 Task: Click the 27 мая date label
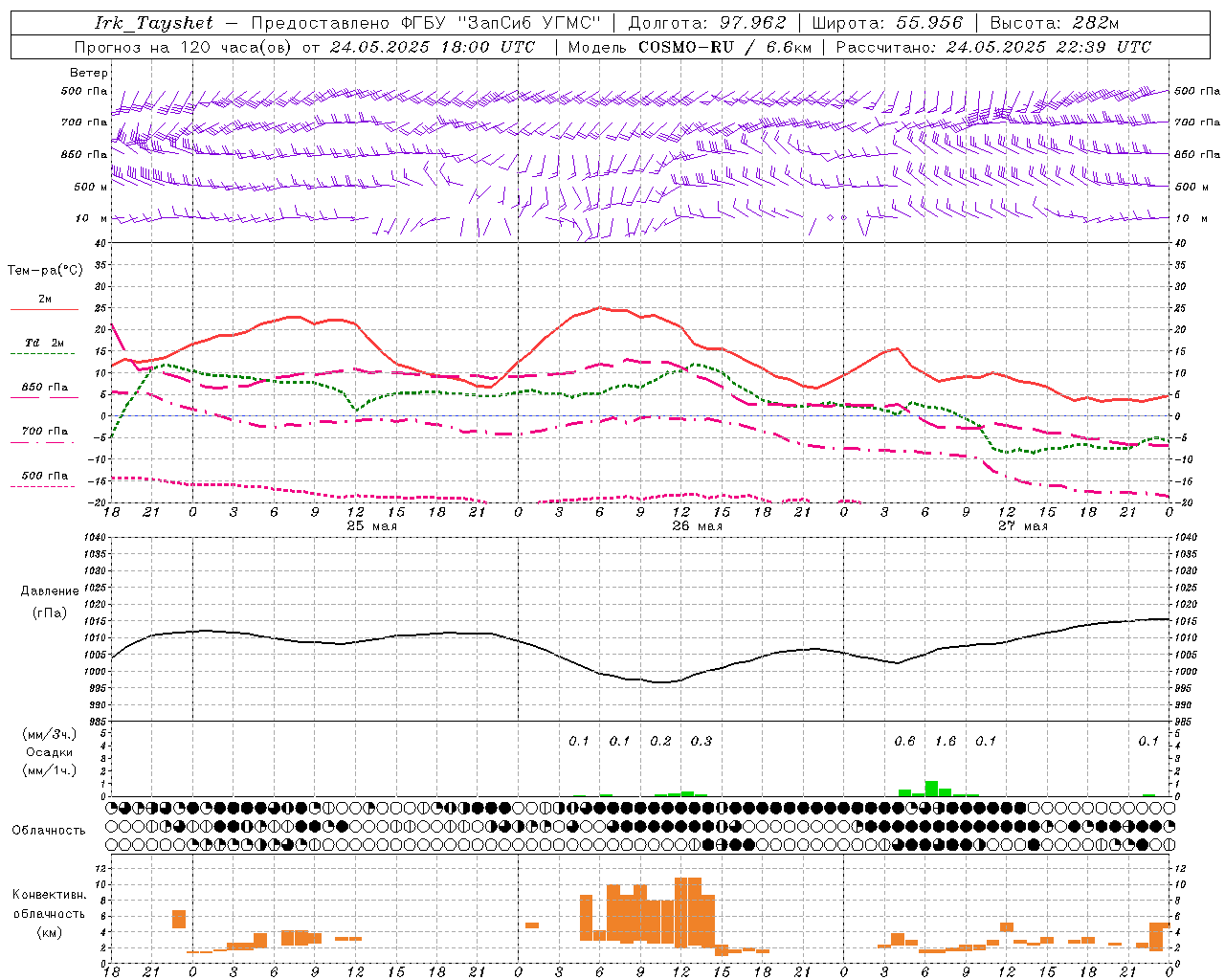[1023, 526]
